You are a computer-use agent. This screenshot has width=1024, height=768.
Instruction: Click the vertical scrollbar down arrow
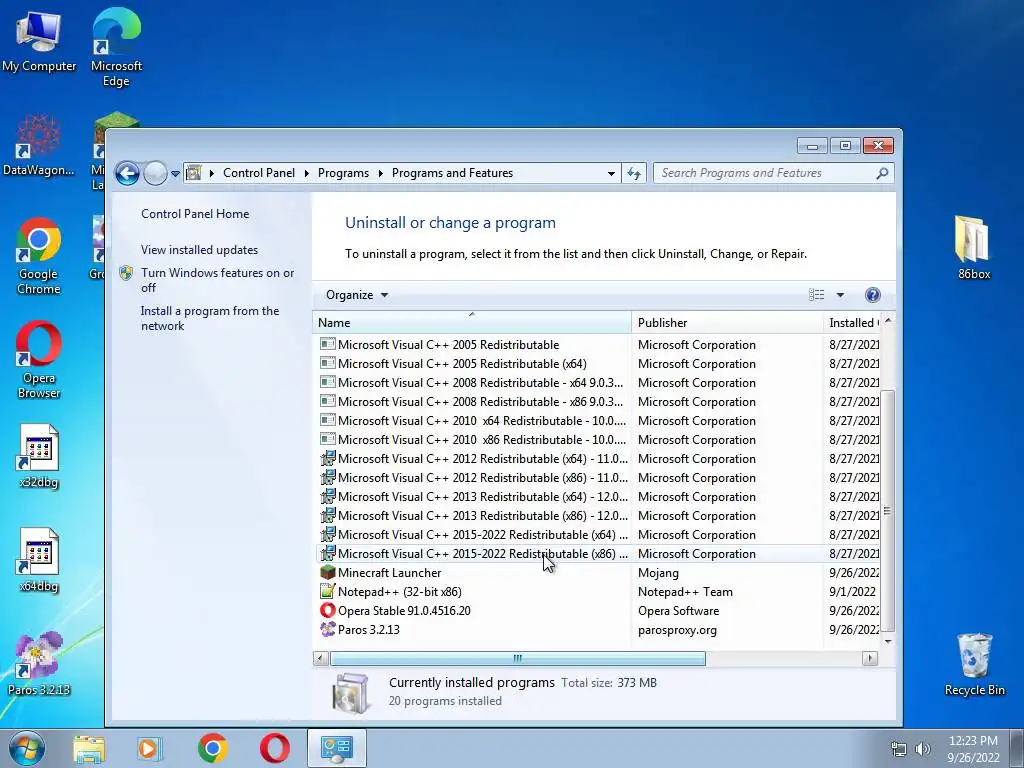coord(888,641)
